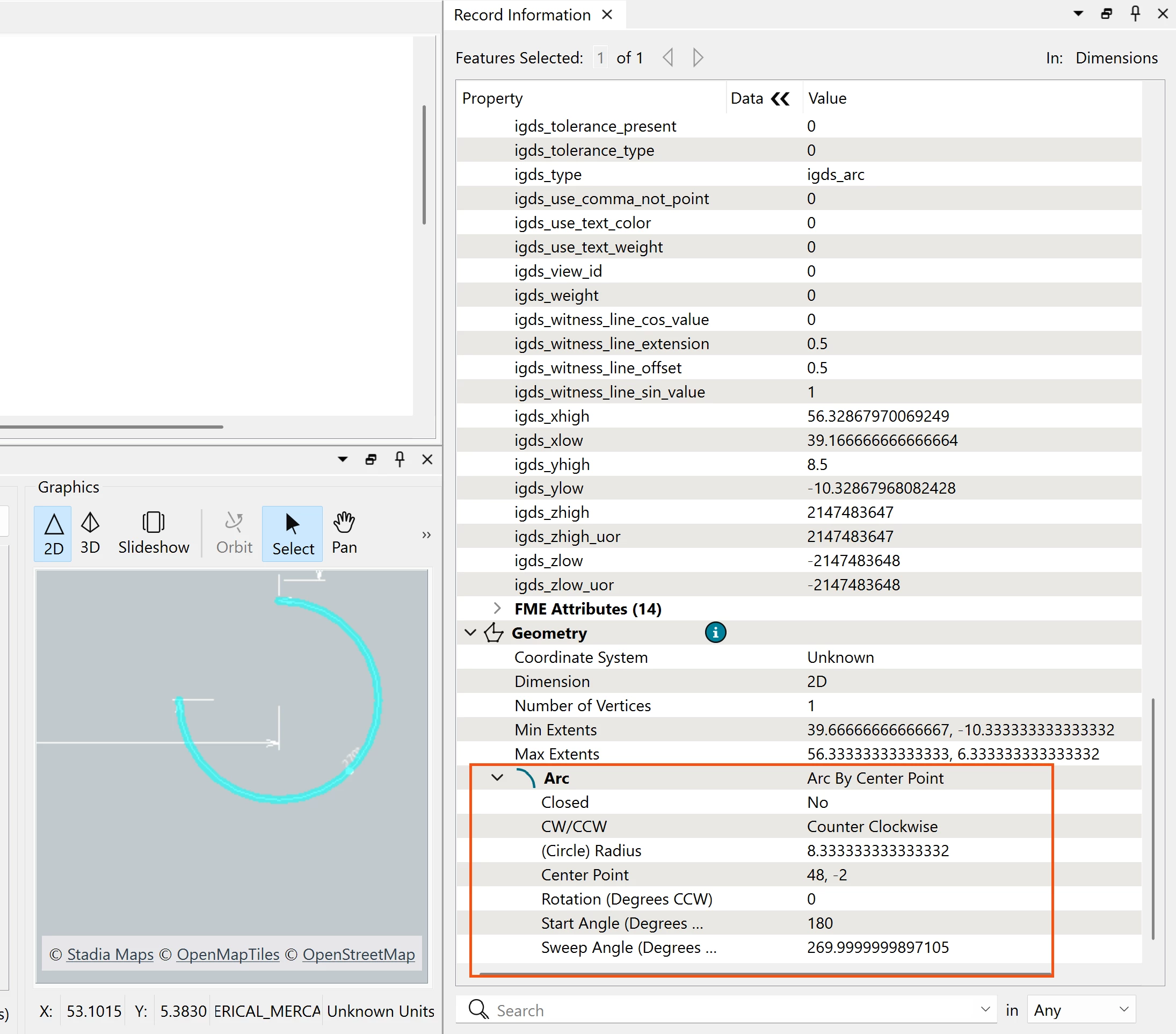This screenshot has height=1034, width=1176.
Task: Pin the Record Information panel
Action: pyautogui.click(x=1135, y=14)
